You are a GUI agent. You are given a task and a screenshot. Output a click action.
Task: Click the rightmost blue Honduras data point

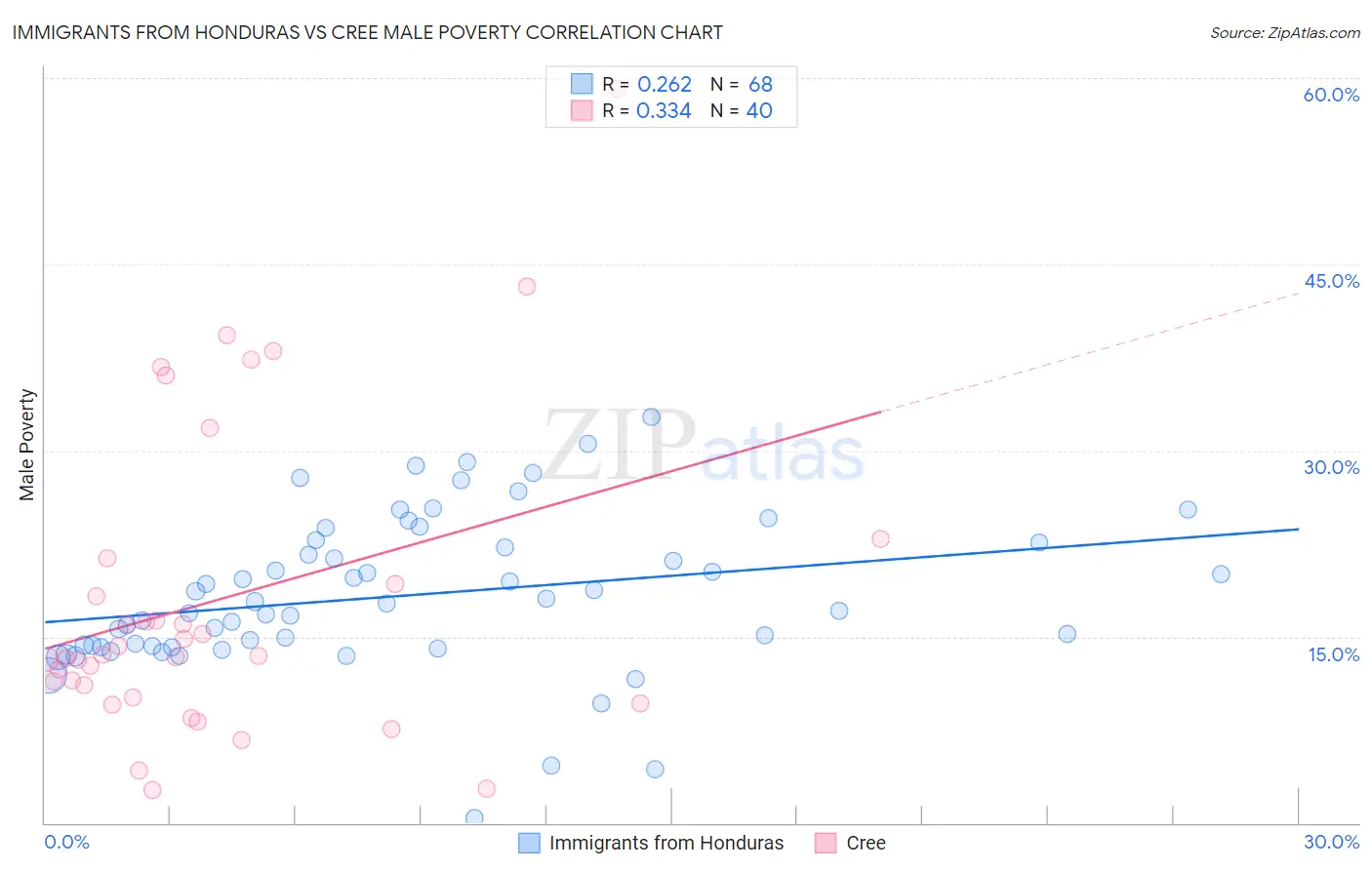tap(1221, 573)
